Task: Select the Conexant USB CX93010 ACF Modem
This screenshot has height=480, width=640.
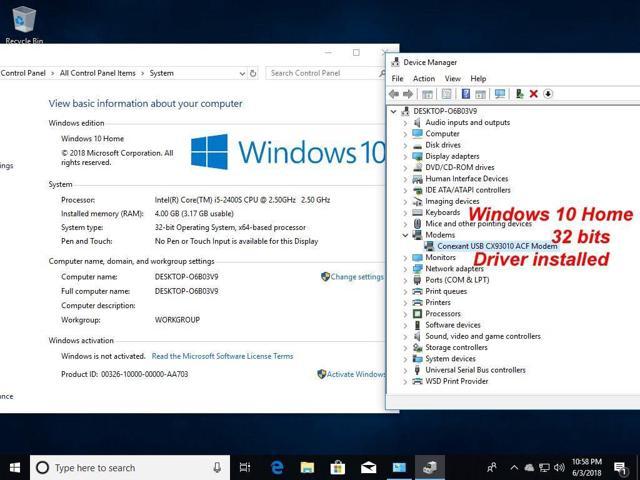Action: pos(496,246)
